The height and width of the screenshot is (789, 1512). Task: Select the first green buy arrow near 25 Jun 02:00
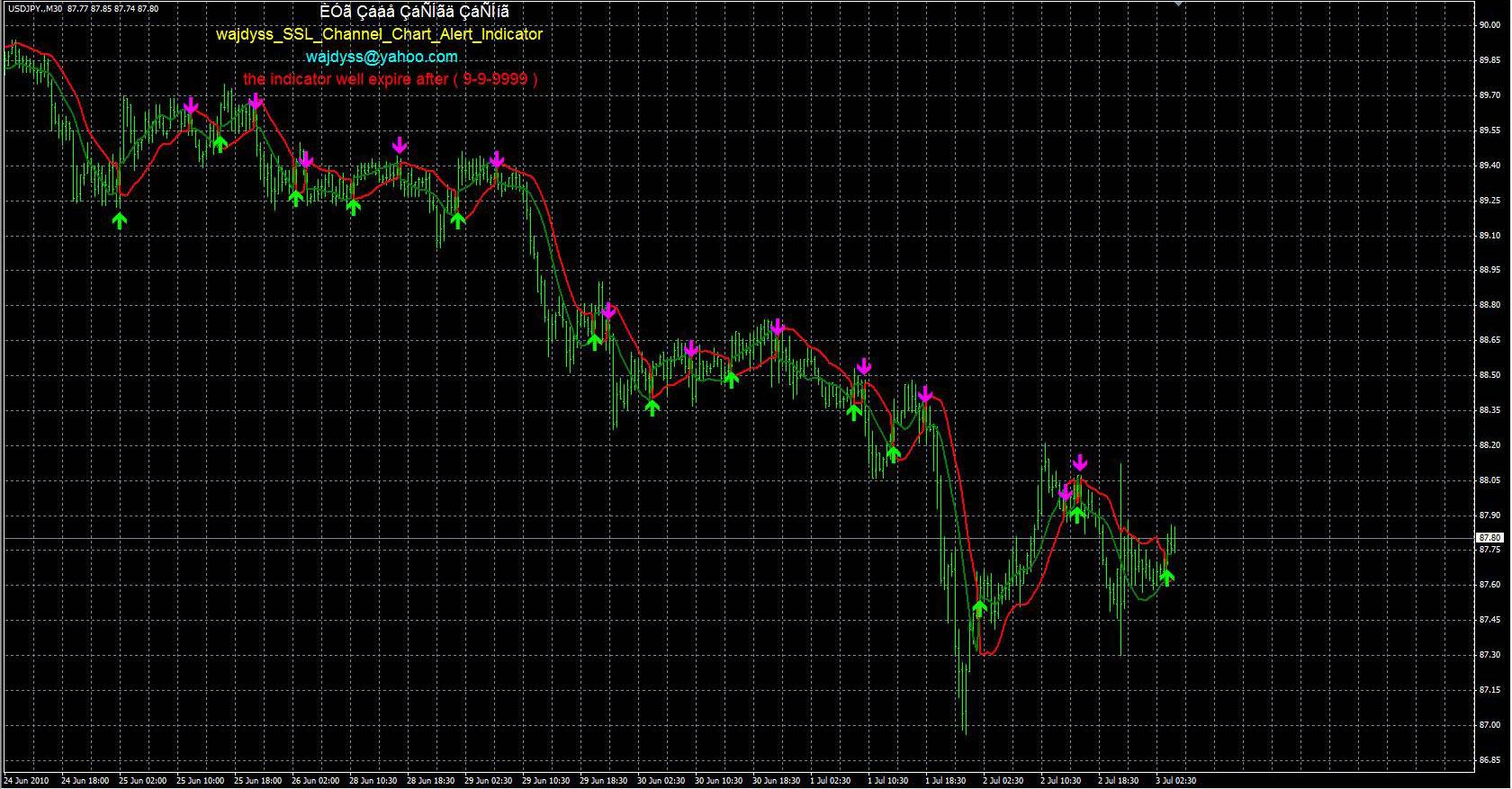click(x=120, y=220)
